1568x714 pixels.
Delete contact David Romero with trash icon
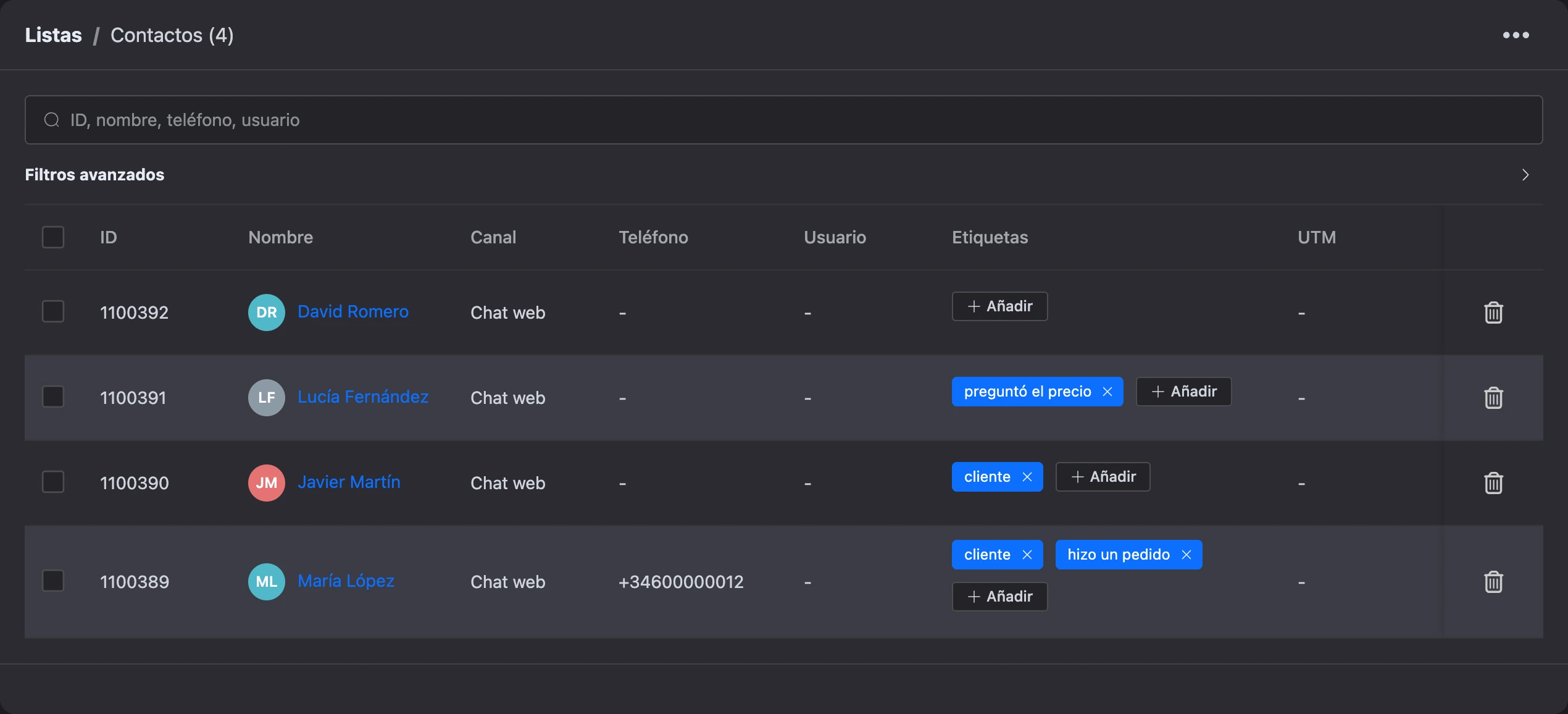(x=1493, y=313)
